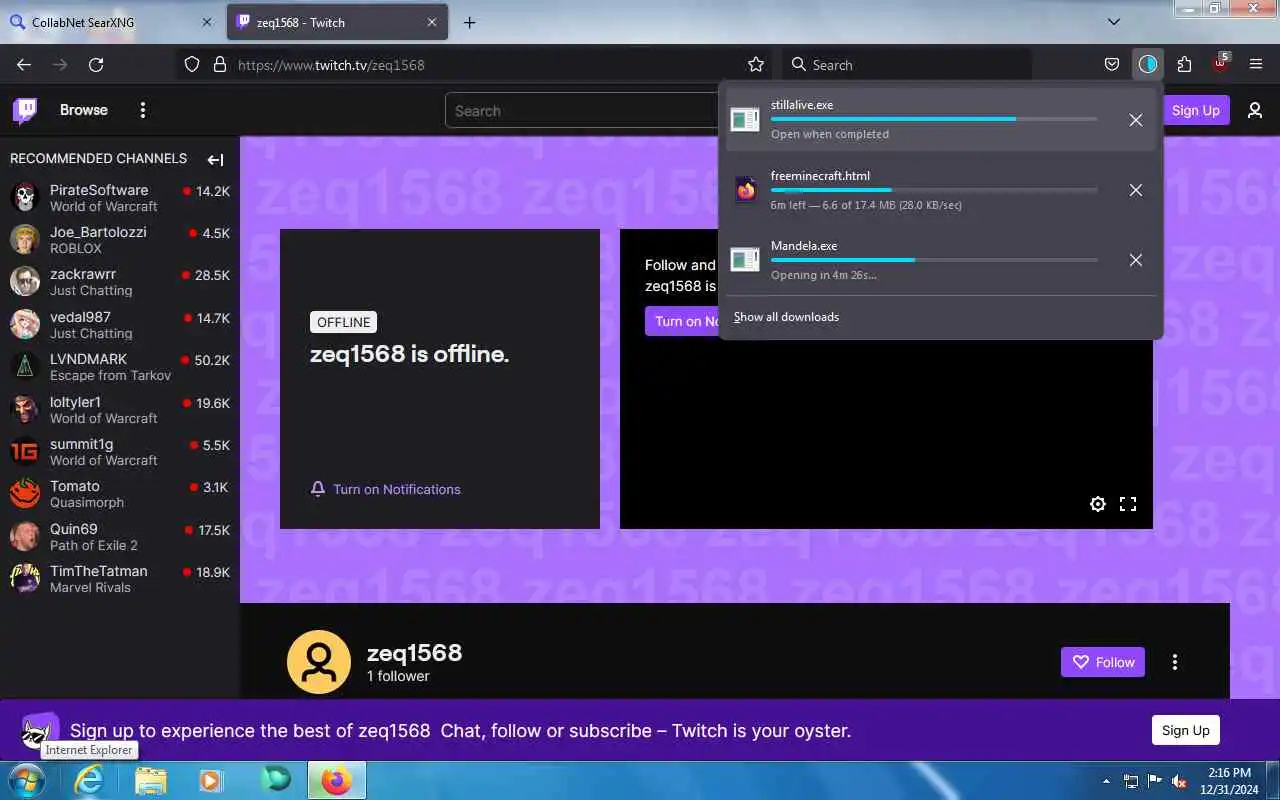Open summit1g channel avatar

(x=25, y=451)
